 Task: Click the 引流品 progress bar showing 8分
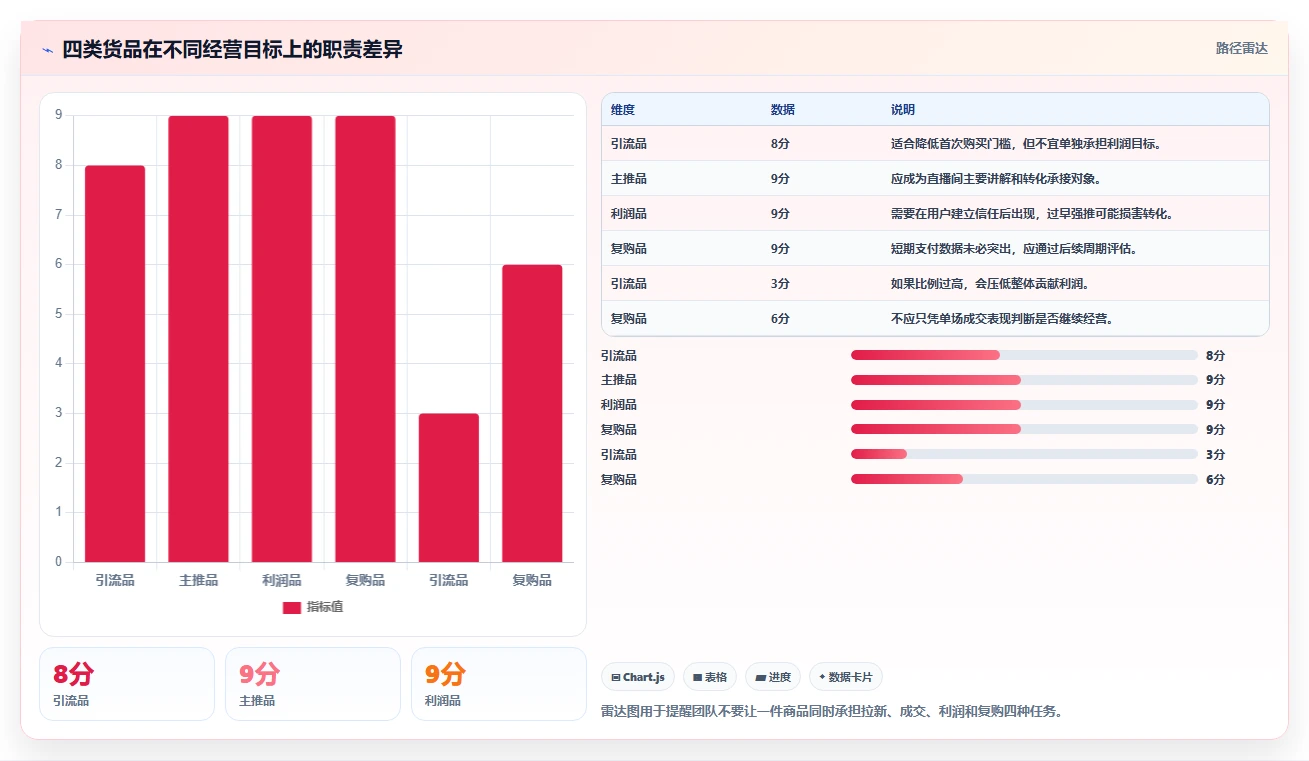click(x=1024, y=355)
